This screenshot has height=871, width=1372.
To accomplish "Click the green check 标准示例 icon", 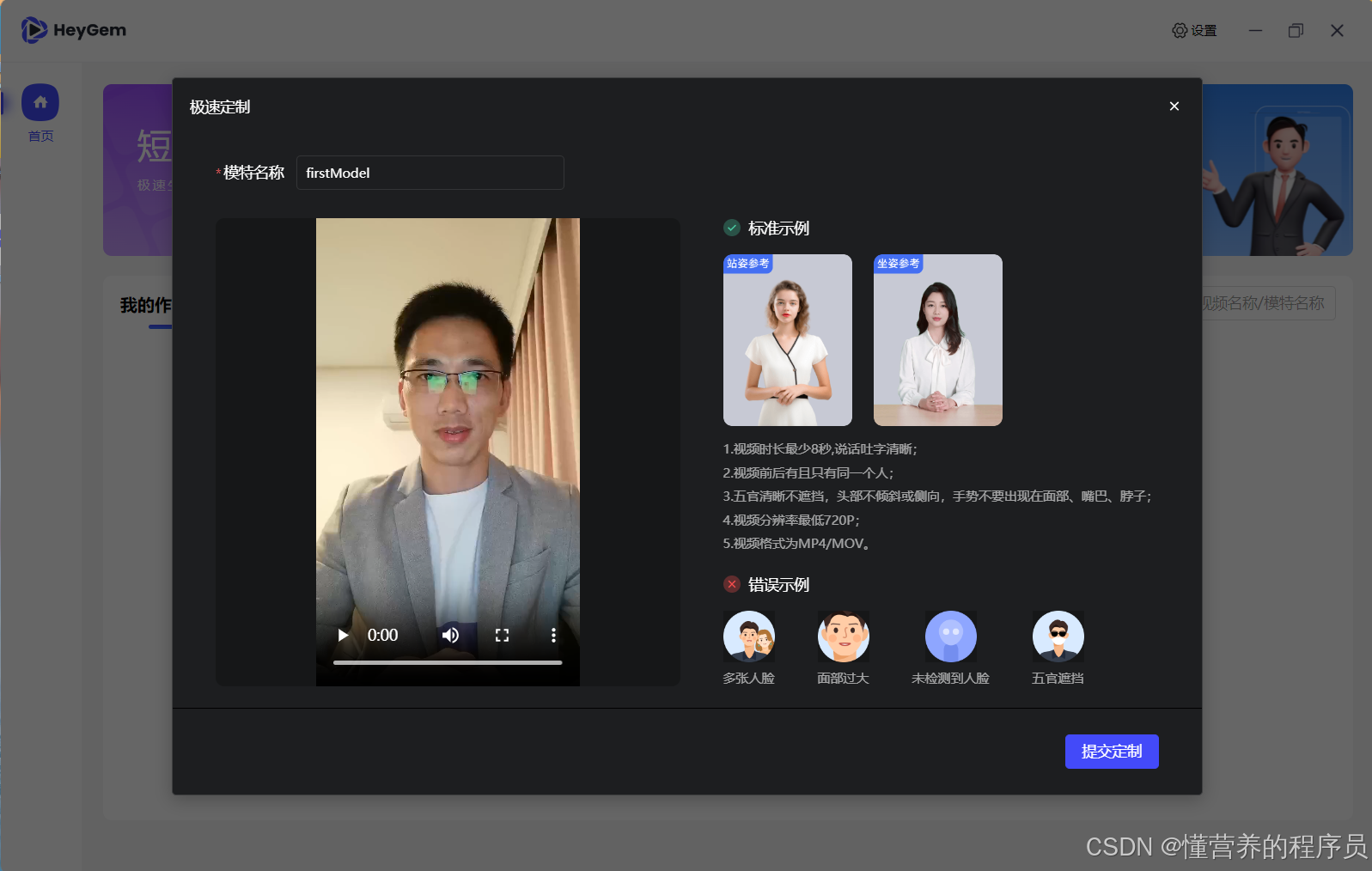I will click(732, 228).
